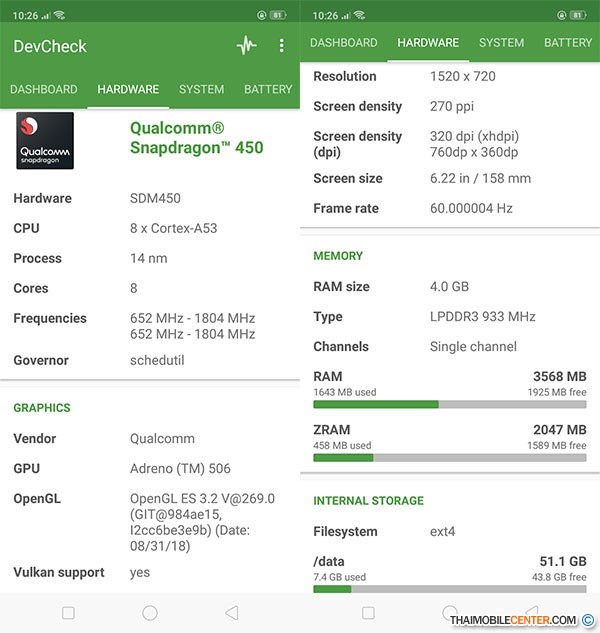600x633 pixels.
Task: Tap the '3568 MB' RAM total
Action: (560, 376)
